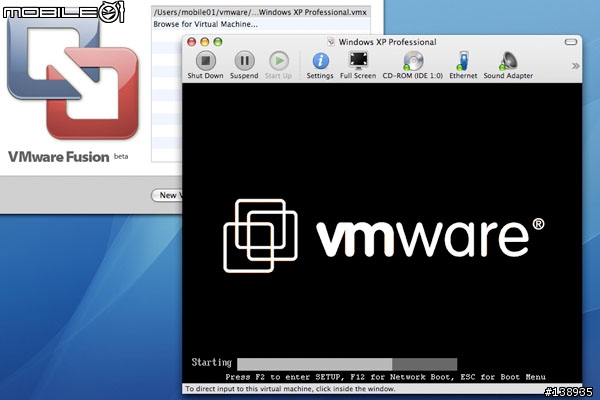This screenshot has width=600, height=400.
Task: Toggle the Ethernet adapter icon
Action: coord(463,61)
